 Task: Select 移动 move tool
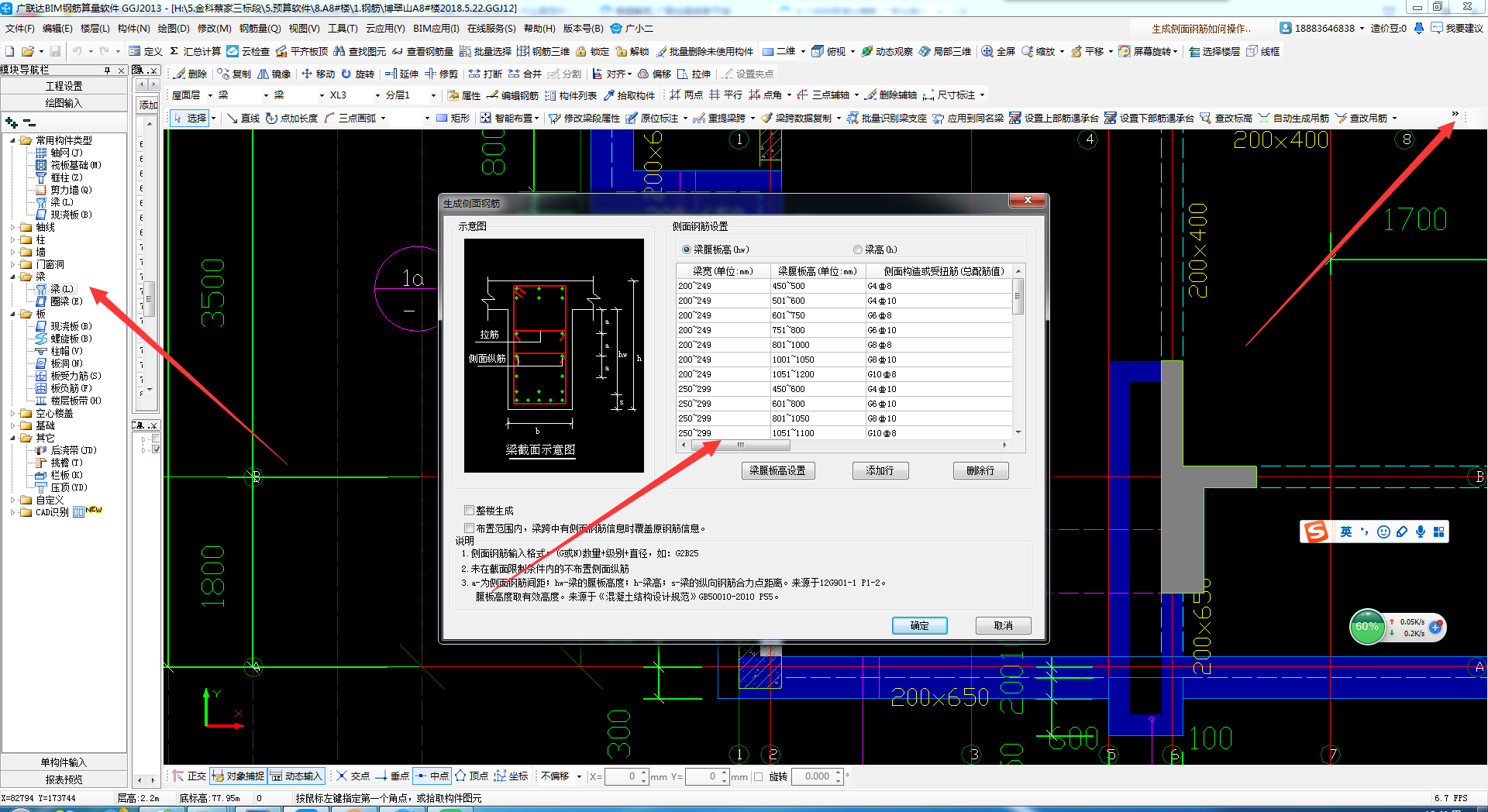coord(319,74)
